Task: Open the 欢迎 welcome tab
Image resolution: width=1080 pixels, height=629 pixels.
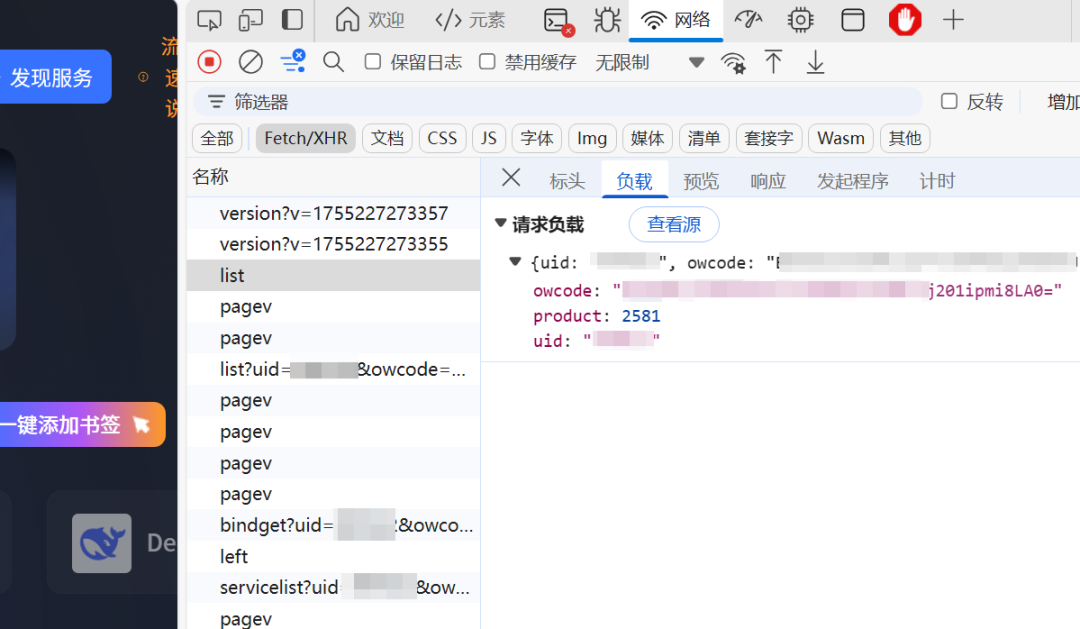Action: click(370, 20)
